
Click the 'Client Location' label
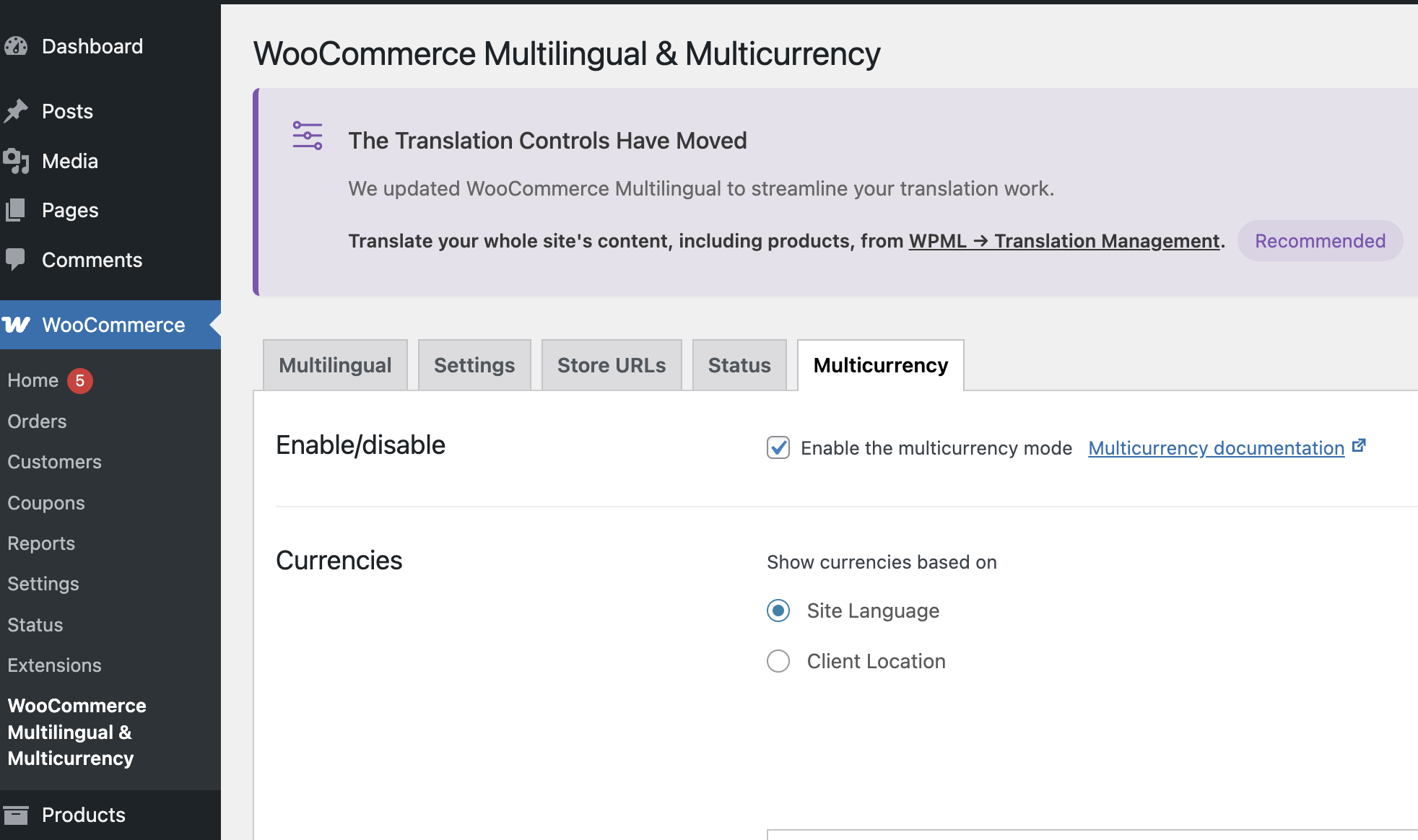click(876, 661)
